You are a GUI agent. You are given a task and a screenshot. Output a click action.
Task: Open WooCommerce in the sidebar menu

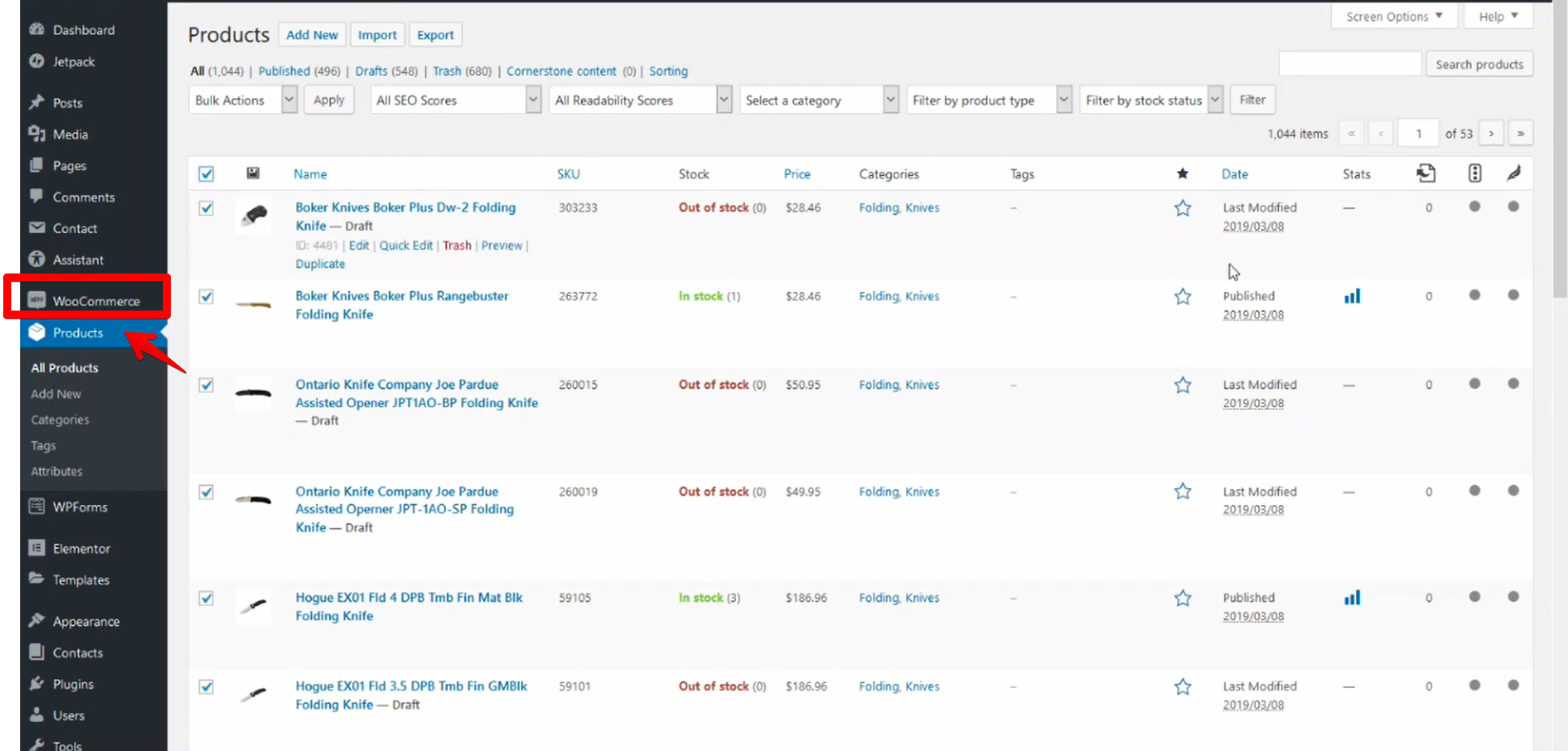click(x=95, y=301)
